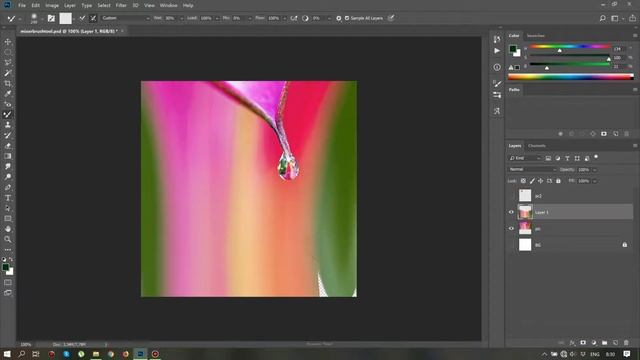Select the Eraser tool
The width and height of the screenshot is (640, 360).
click(x=8, y=146)
